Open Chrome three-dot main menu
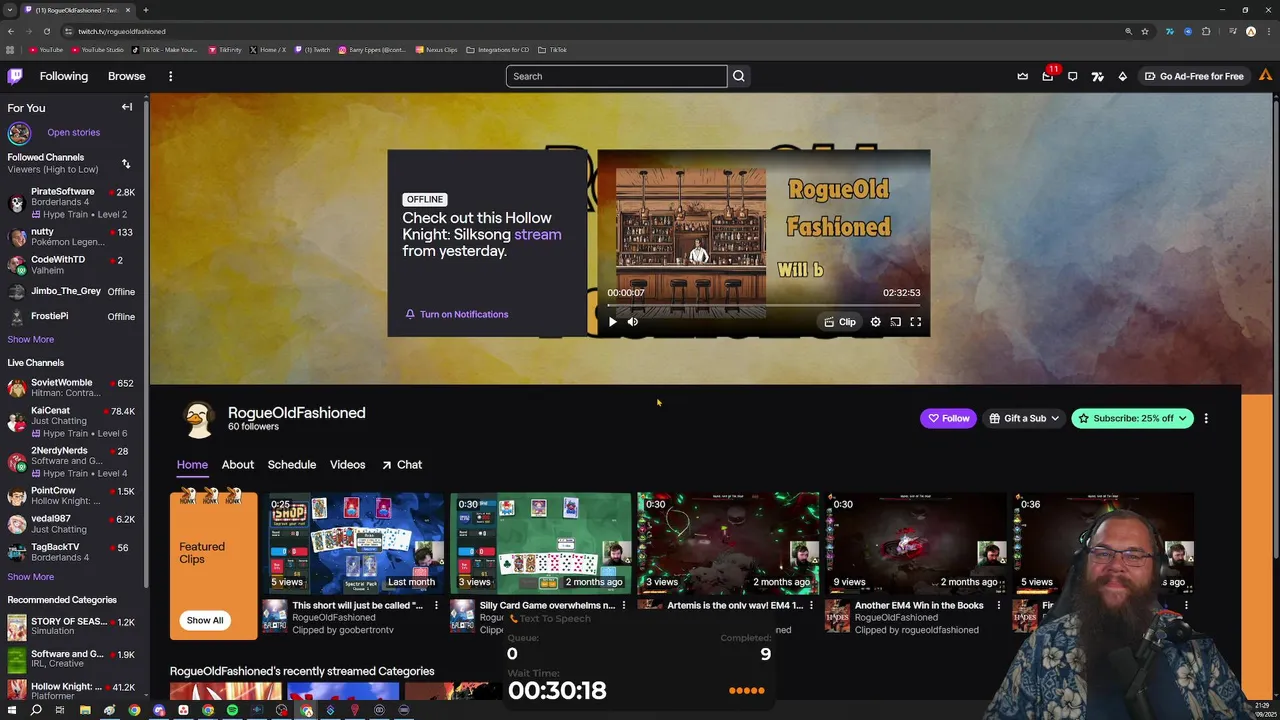 1269,31
